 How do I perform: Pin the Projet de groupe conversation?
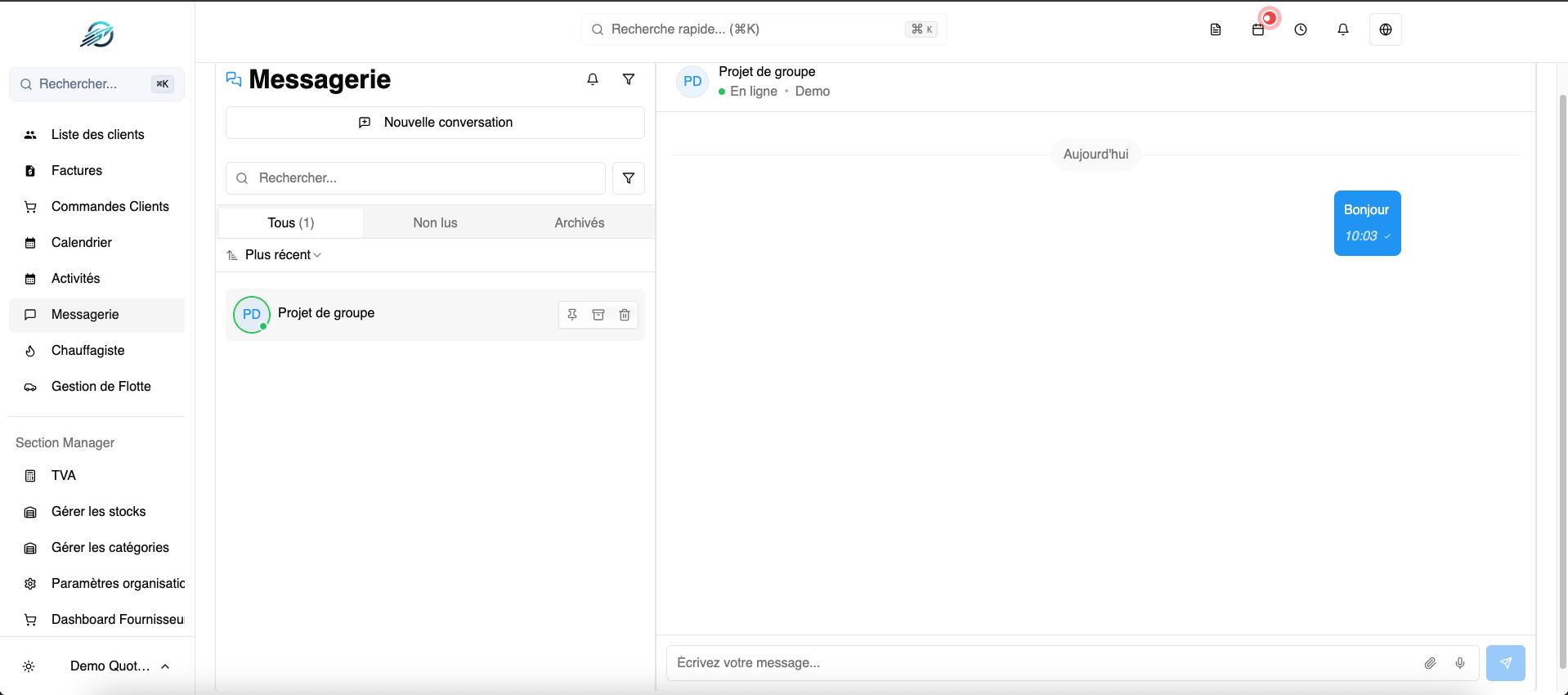[x=572, y=315]
